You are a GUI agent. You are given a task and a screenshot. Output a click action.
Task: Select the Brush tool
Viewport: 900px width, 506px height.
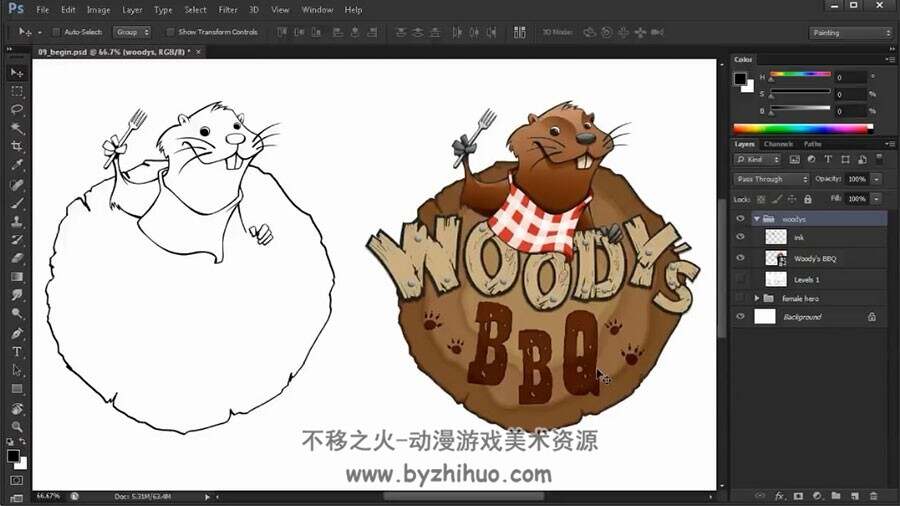coord(17,203)
